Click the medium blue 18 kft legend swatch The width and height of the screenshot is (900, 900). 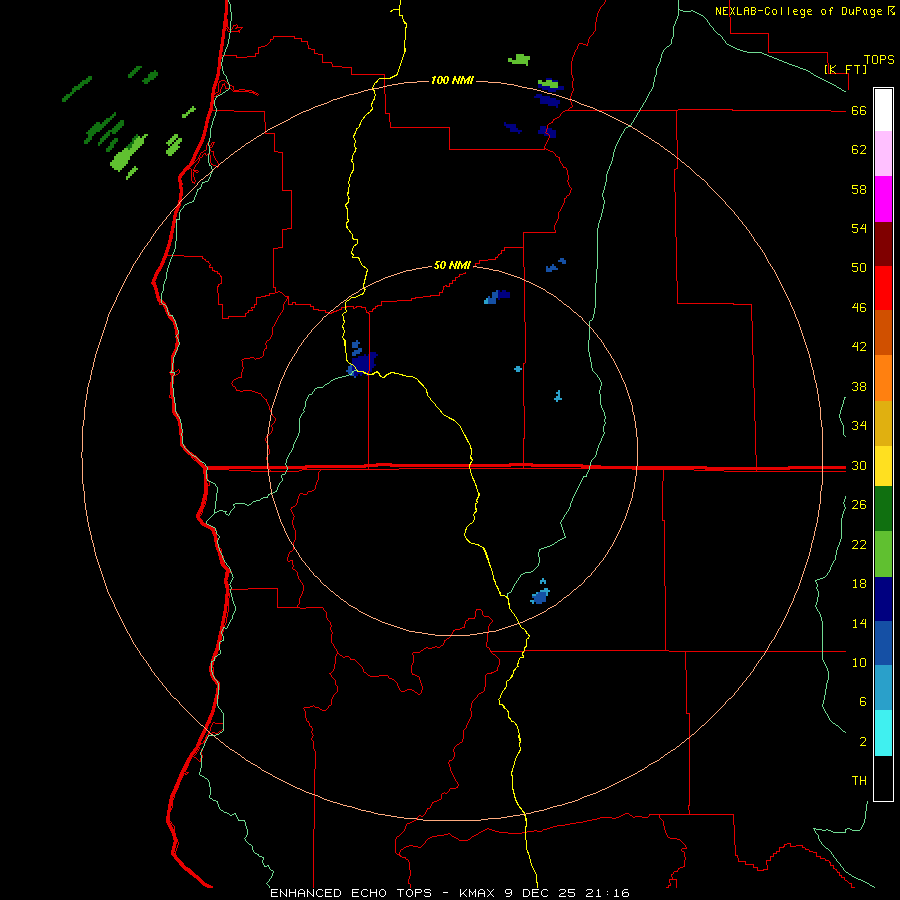click(x=883, y=643)
